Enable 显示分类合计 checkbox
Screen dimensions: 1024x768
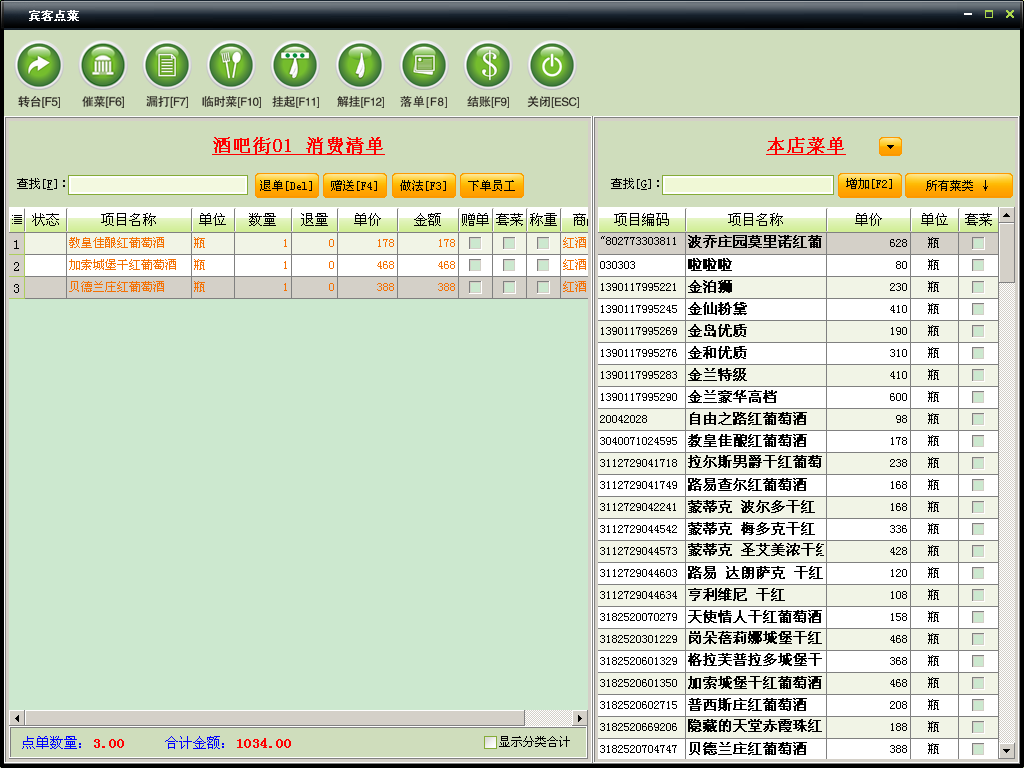point(490,742)
